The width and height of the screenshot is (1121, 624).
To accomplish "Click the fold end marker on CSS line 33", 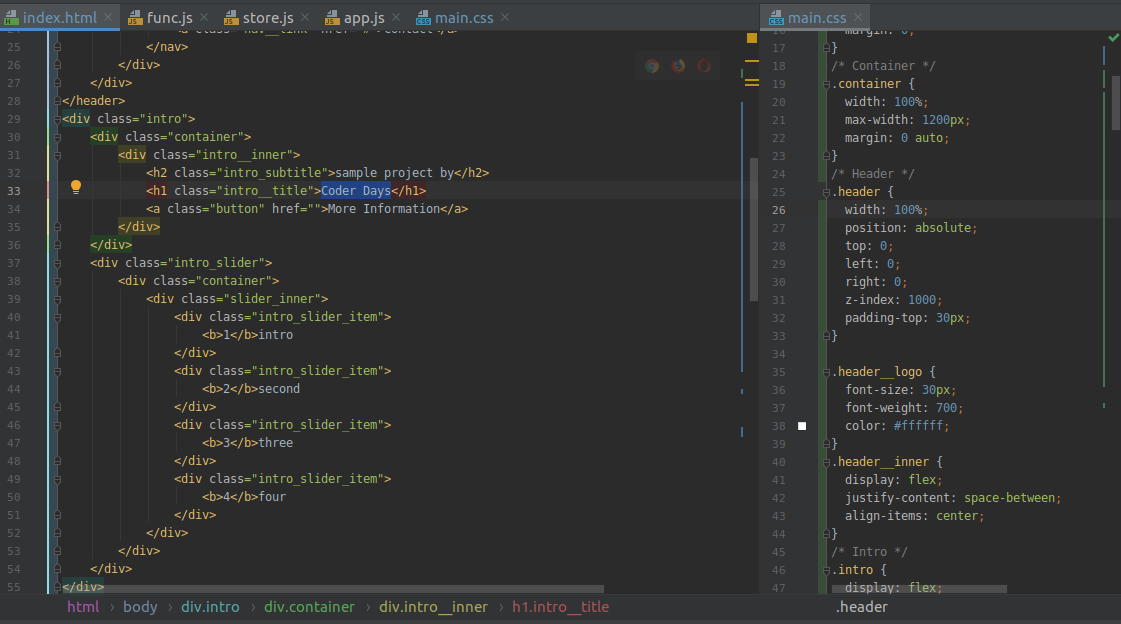I will tap(826, 336).
